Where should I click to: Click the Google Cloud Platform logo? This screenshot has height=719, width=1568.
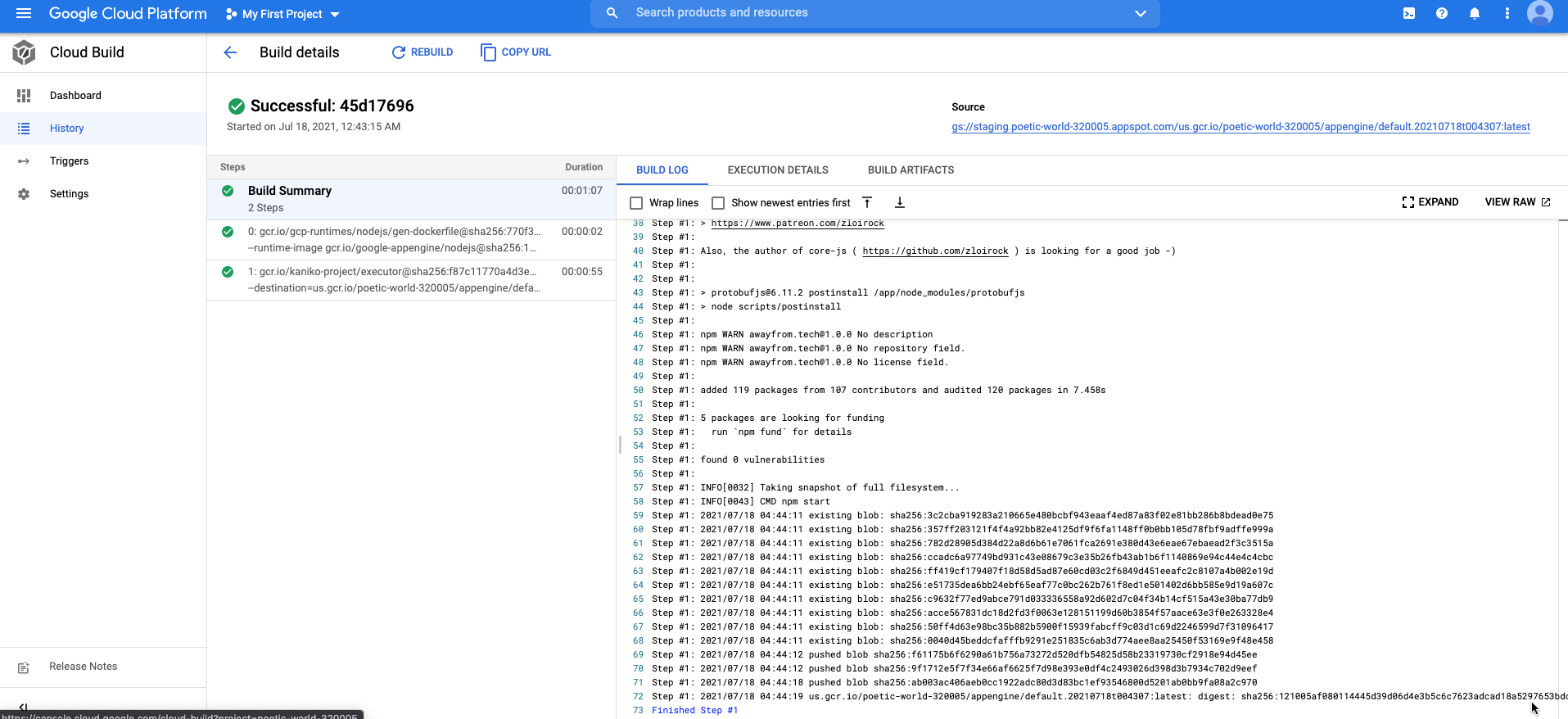[x=128, y=14]
